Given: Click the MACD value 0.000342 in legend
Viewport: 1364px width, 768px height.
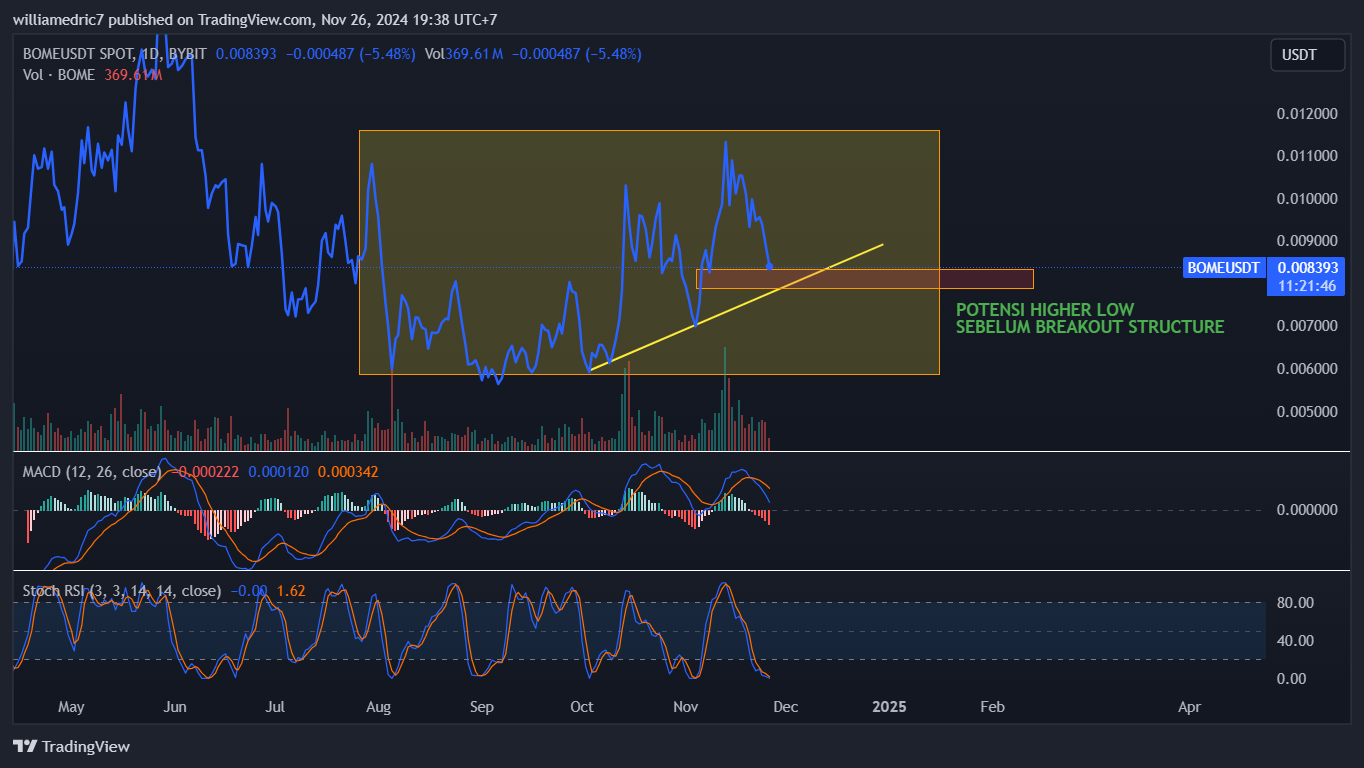Looking at the screenshot, I should [347, 471].
